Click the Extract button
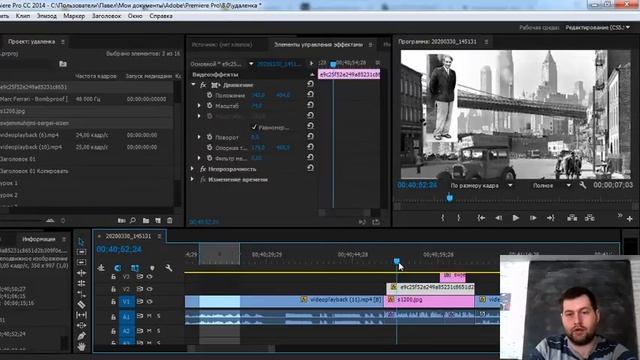Image resolution: width=640 pixels, height=360 pixels. 590,218
